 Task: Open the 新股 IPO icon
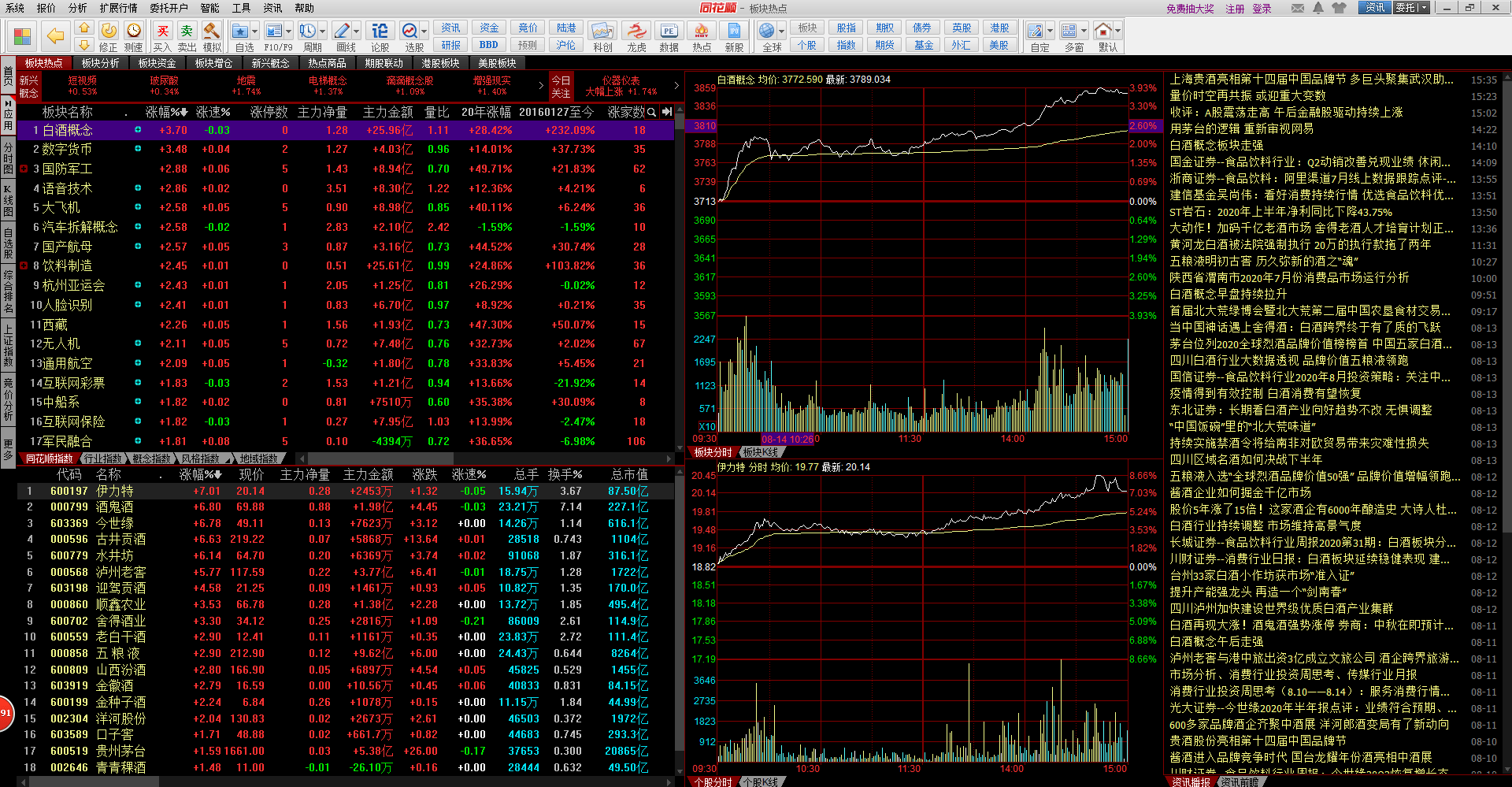(734, 37)
